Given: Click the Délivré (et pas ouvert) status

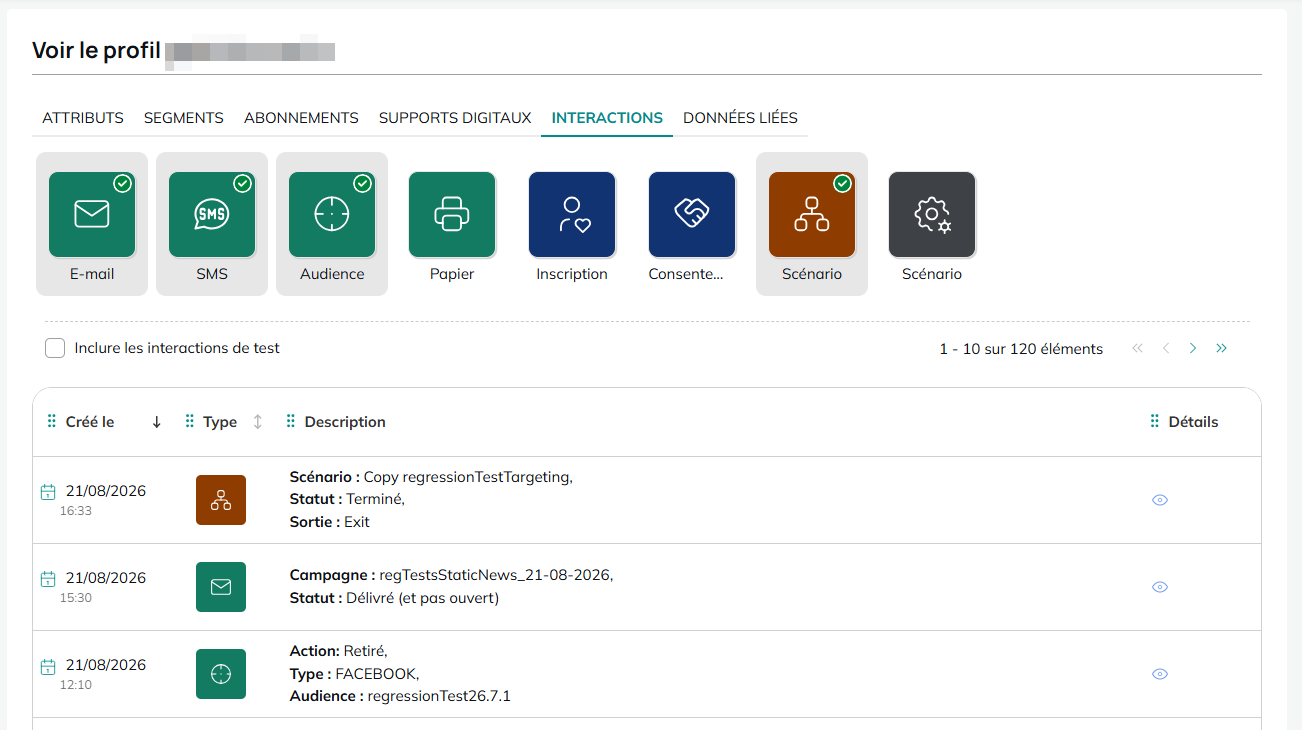Looking at the screenshot, I should [x=423, y=598].
